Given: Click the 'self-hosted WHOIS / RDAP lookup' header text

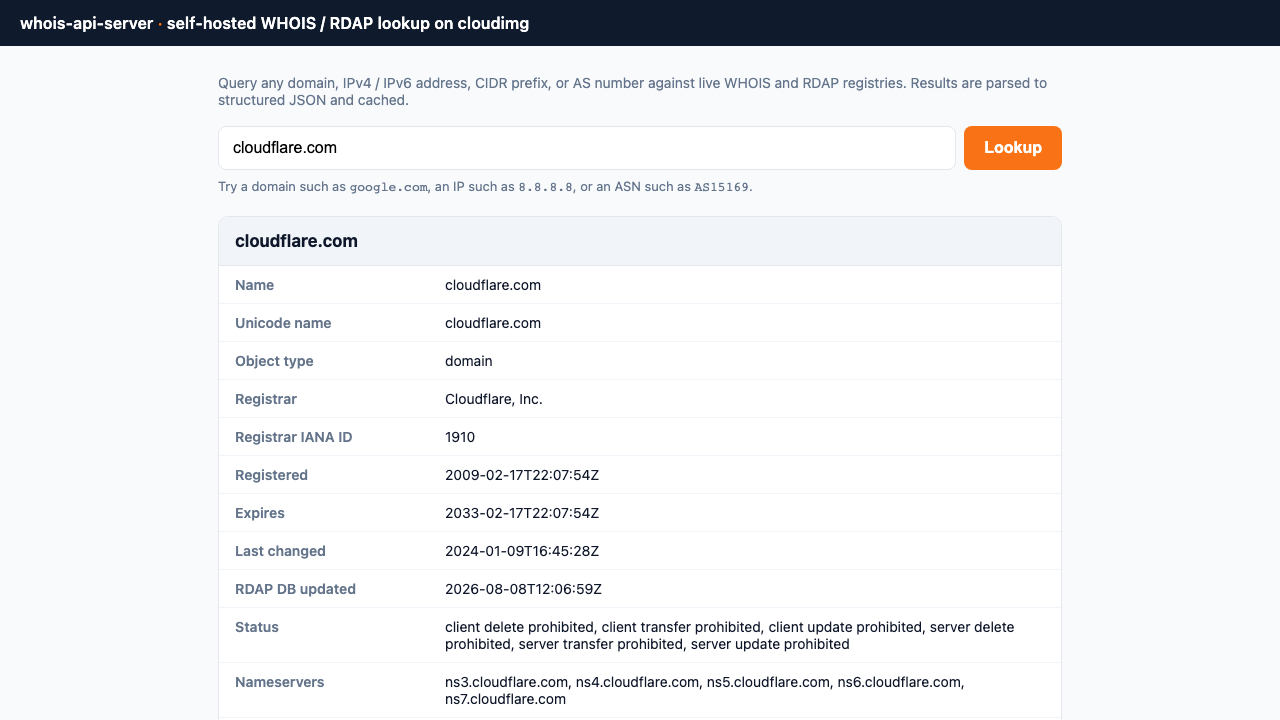Looking at the screenshot, I should click(x=348, y=23).
